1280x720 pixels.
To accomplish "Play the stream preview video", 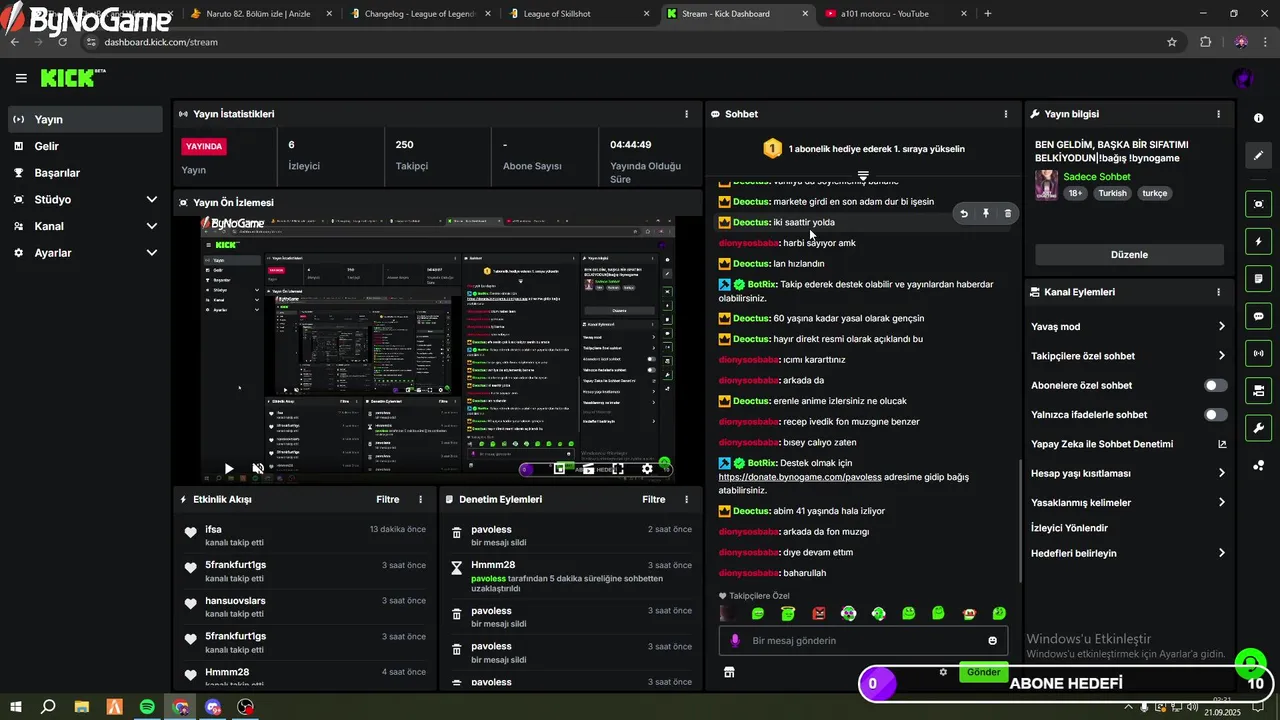I will click(229, 468).
